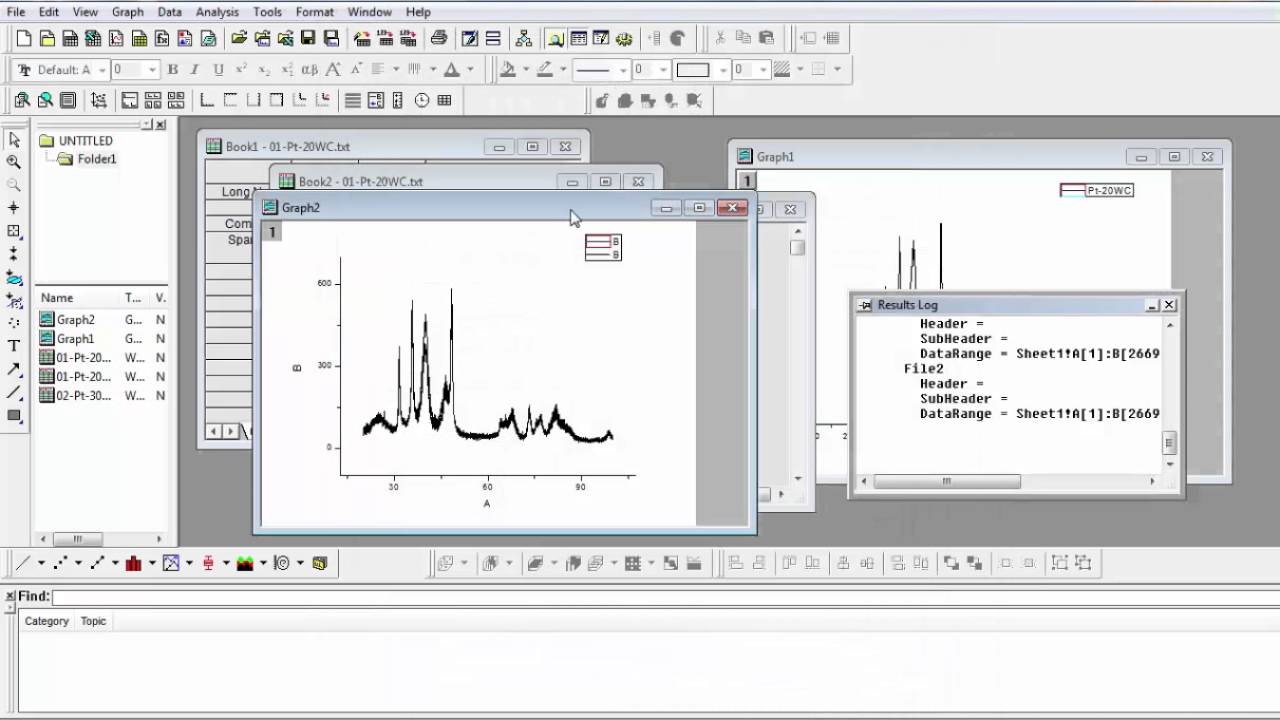Select Folder1 in project tree

pyautogui.click(x=97, y=159)
